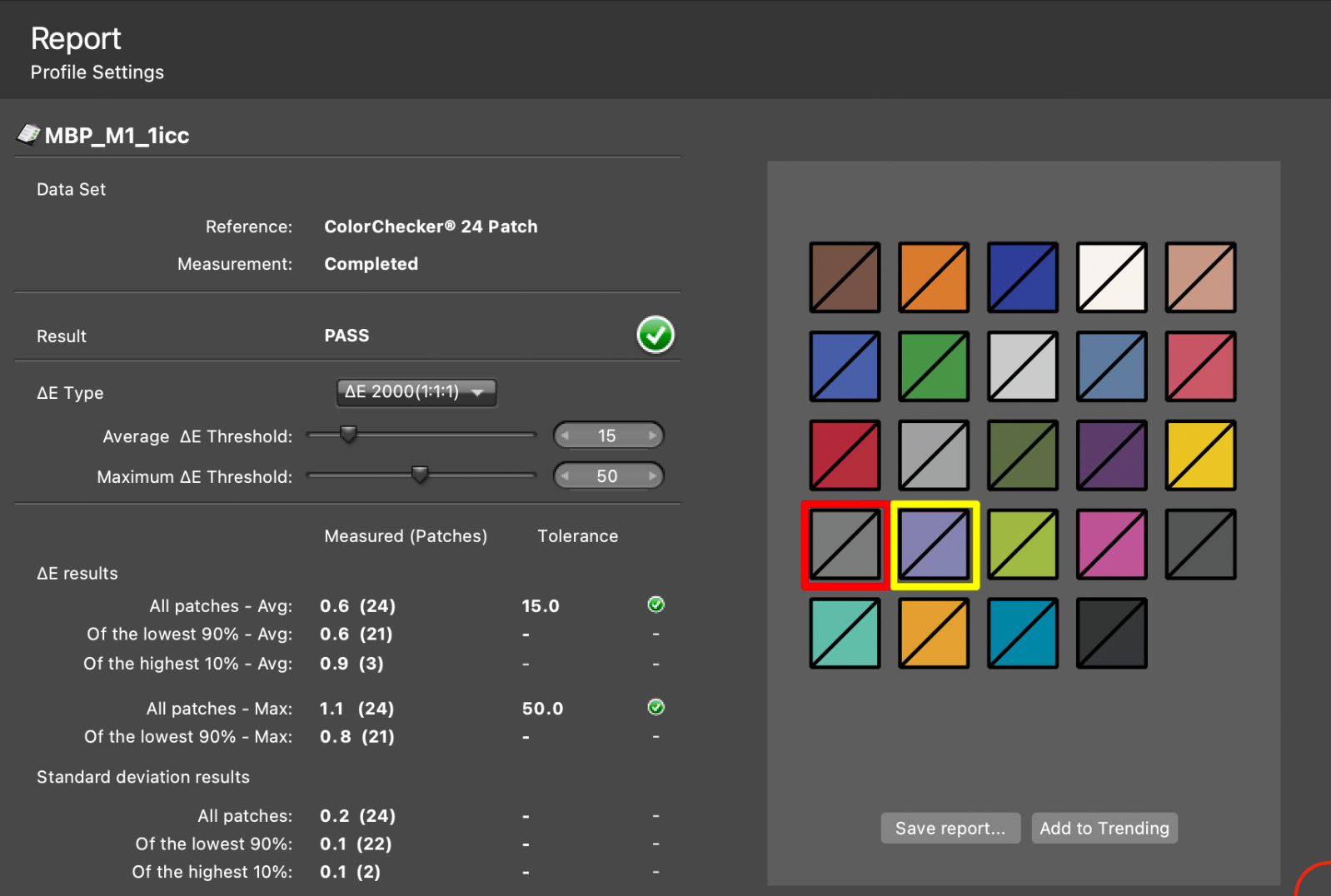1331x896 pixels.
Task: Select the magenta color patch
Action: click(x=1111, y=545)
